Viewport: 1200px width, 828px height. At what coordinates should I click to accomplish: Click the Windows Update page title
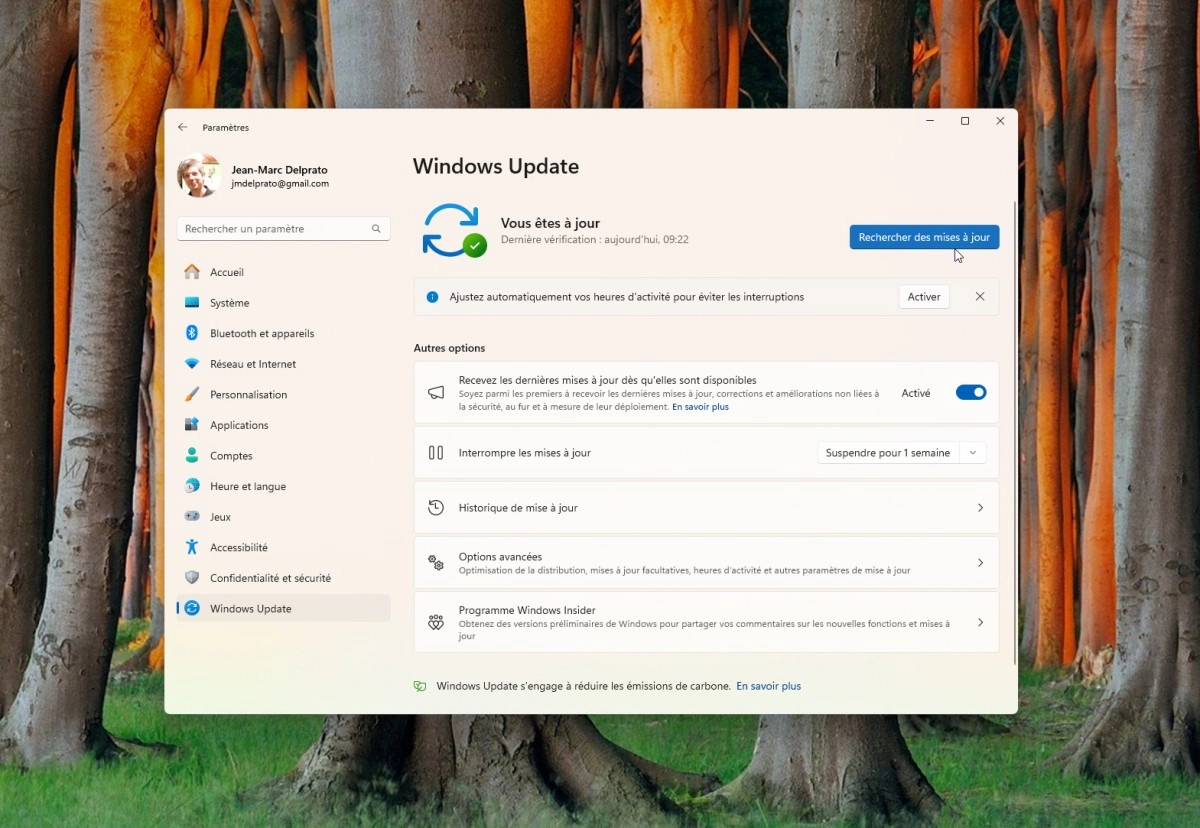pos(496,166)
